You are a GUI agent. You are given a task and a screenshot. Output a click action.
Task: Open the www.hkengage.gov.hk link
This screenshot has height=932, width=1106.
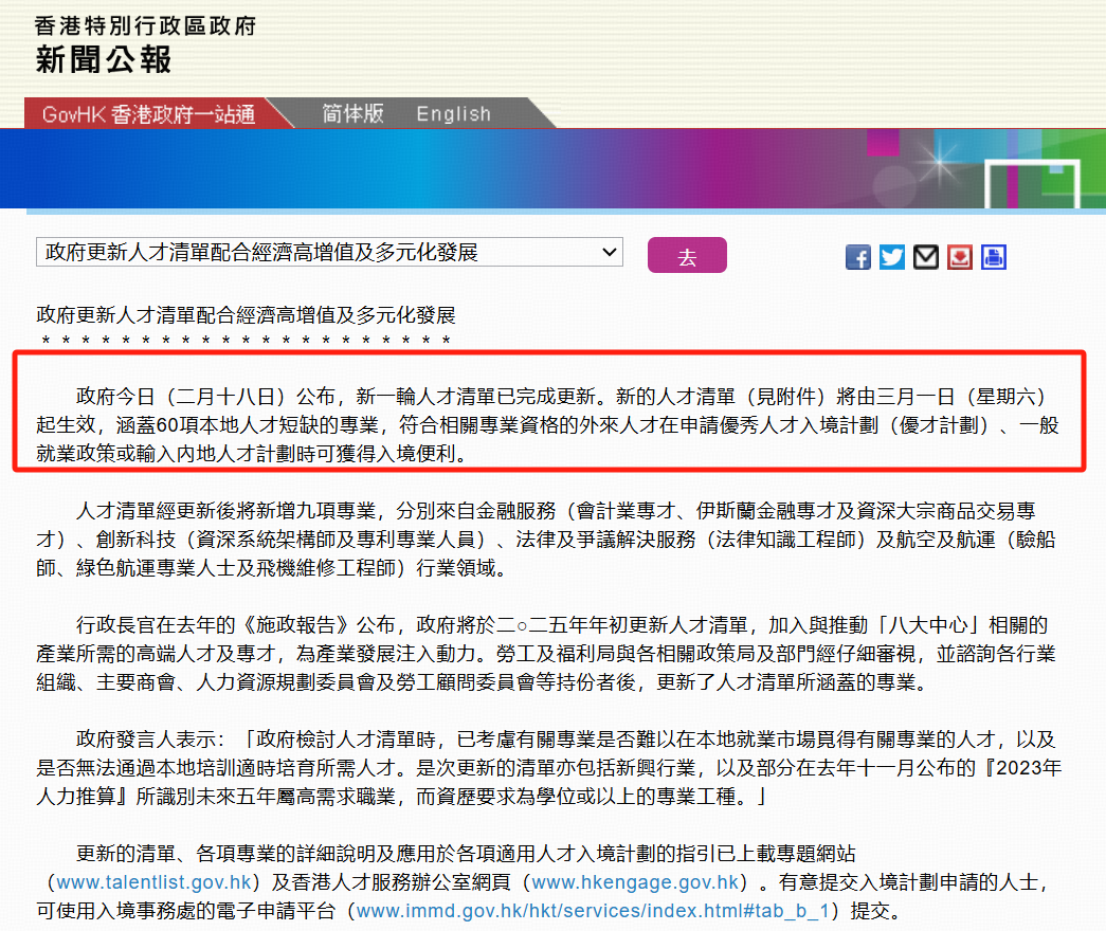click(x=634, y=883)
